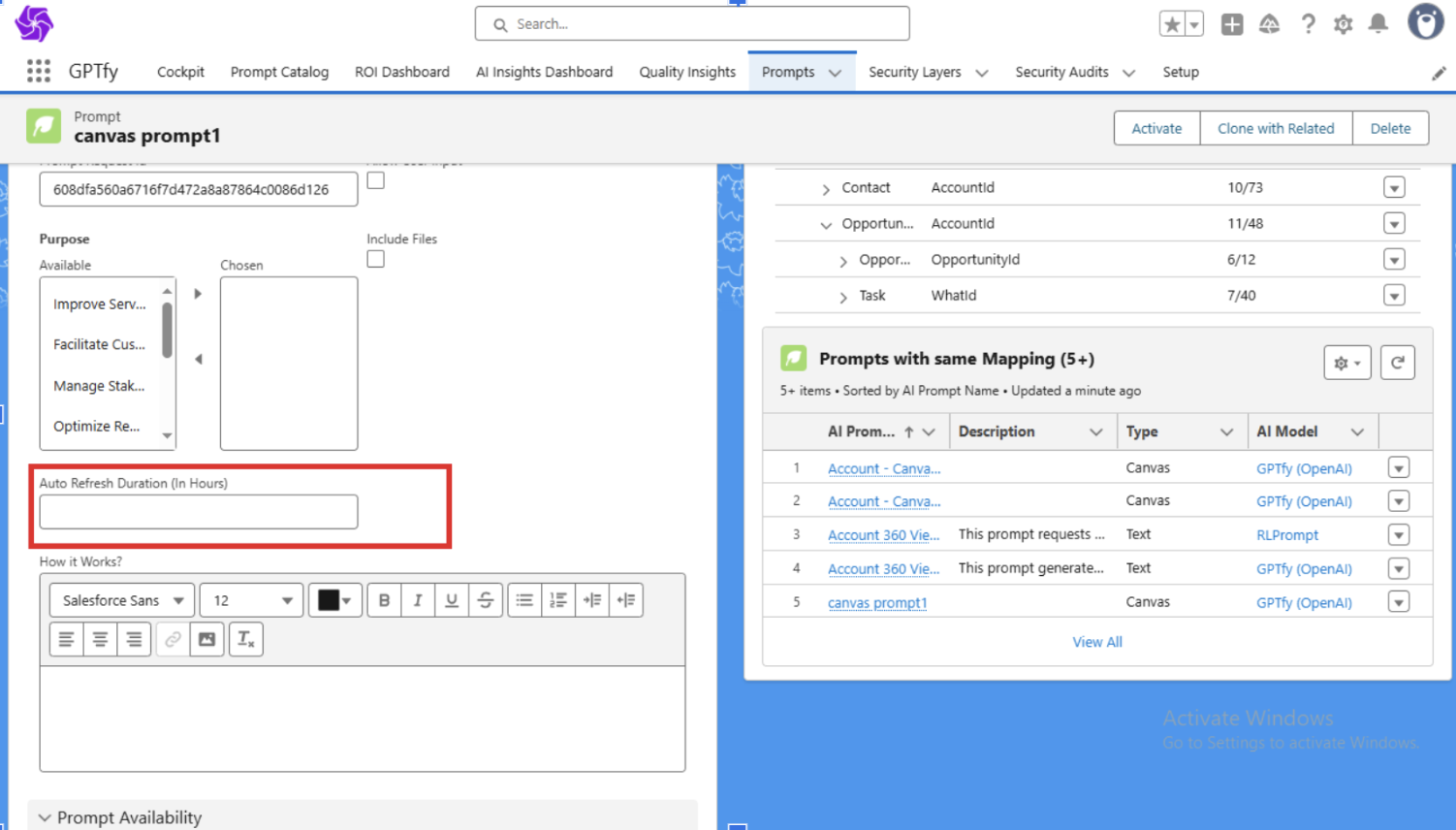
Task: Refresh the Prompts with same Mapping list
Action: click(x=1397, y=363)
